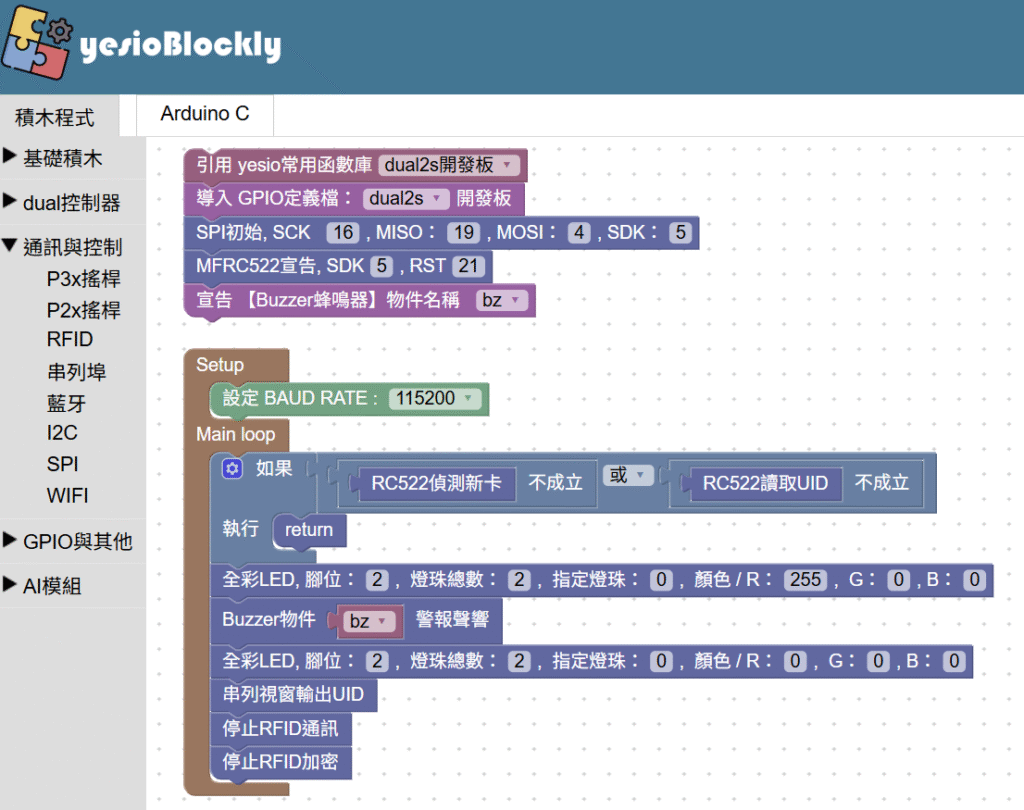Select the 停止RFID加密 block
1024x810 pixels.
tap(281, 762)
